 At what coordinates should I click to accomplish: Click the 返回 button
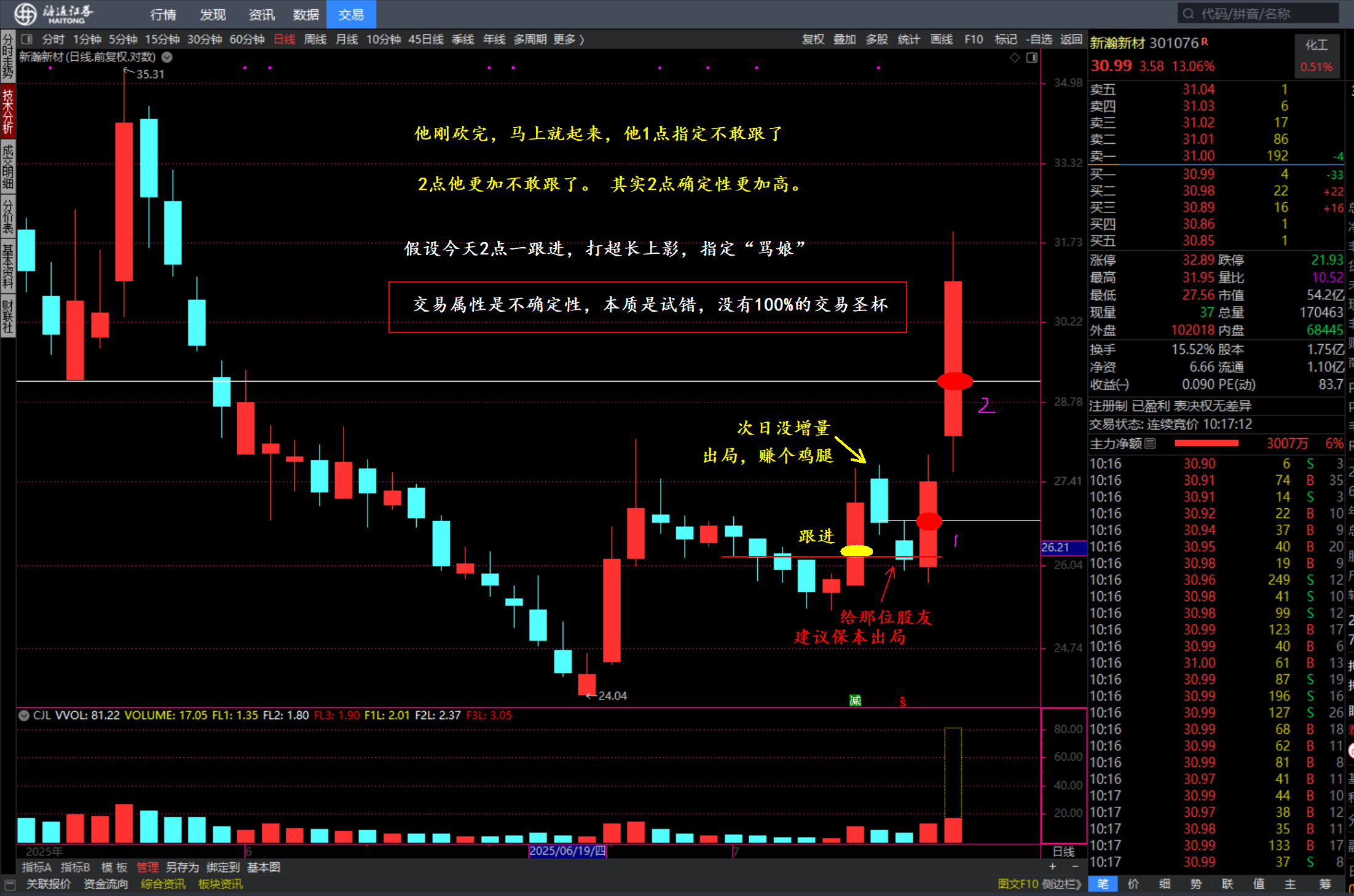point(1071,39)
